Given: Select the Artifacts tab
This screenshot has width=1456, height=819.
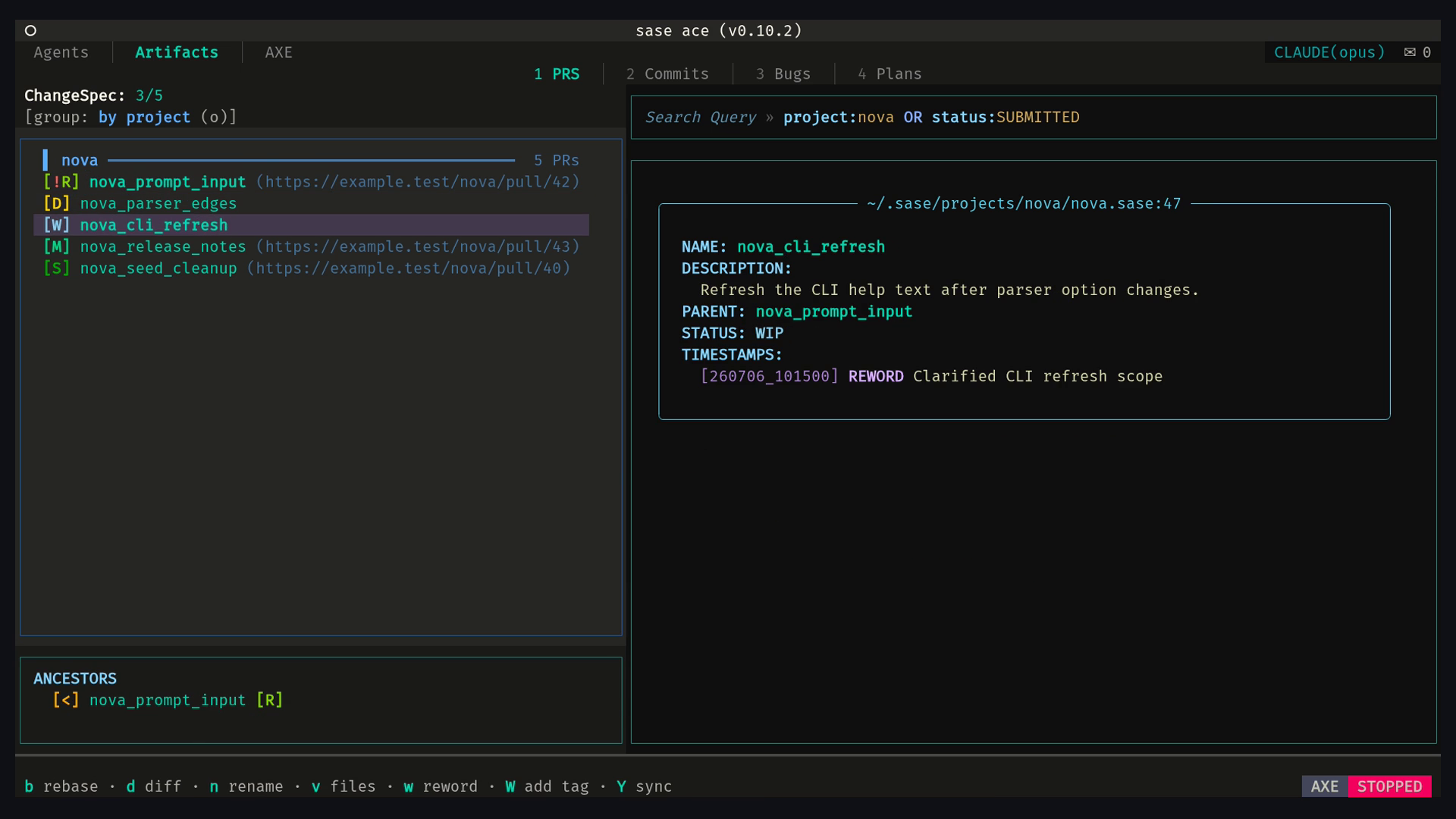Looking at the screenshot, I should click(x=177, y=52).
